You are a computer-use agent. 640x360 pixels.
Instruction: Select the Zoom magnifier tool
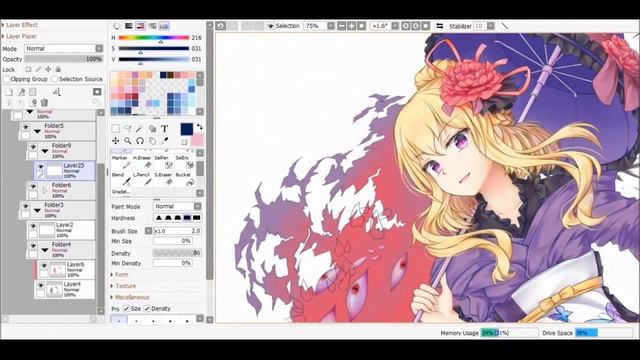(128, 141)
